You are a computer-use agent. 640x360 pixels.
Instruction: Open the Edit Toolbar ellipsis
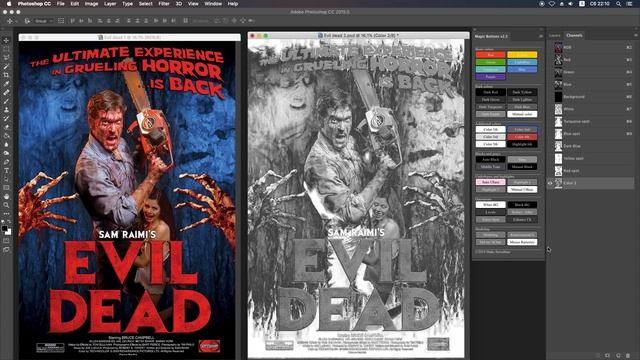pyautogui.click(x=6, y=213)
